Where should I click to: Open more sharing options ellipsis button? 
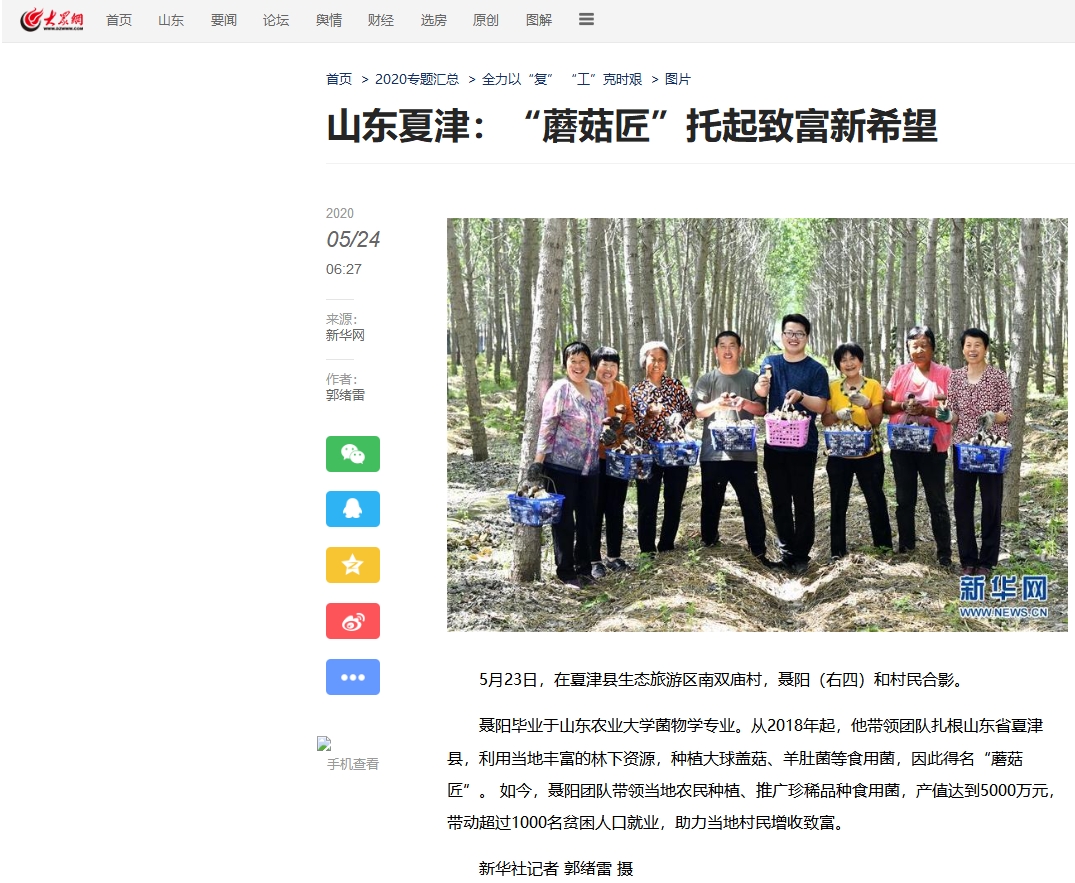click(x=352, y=677)
